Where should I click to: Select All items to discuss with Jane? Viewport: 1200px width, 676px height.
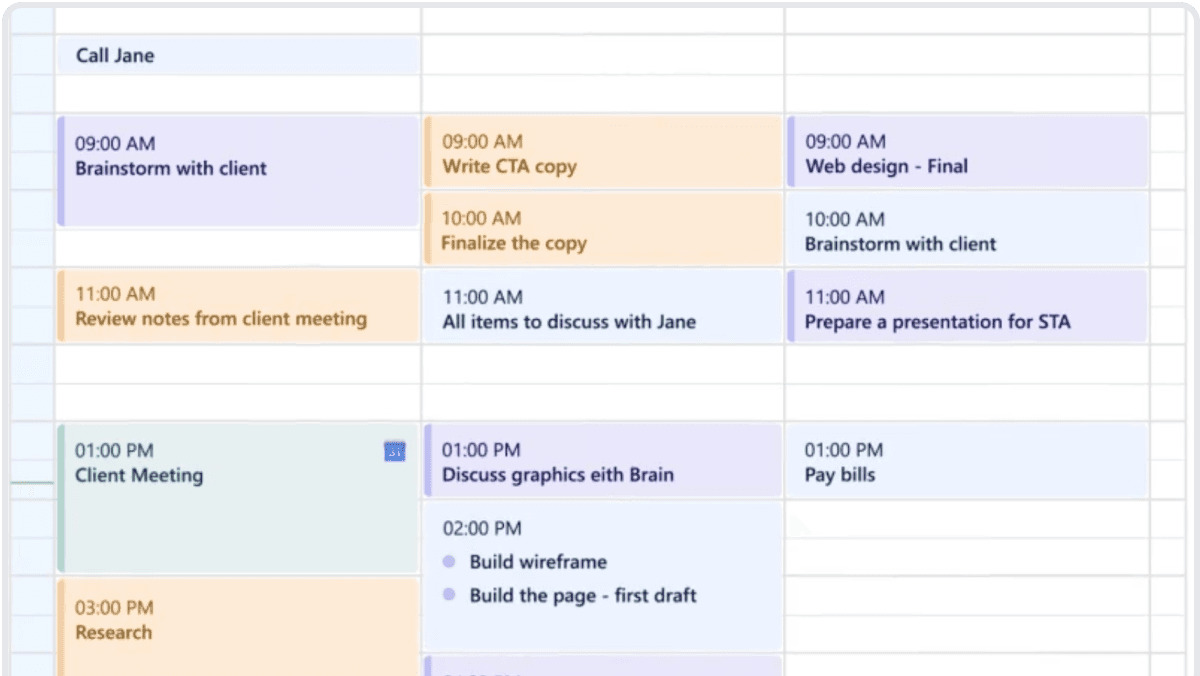pyautogui.click(x=601, y=309)
